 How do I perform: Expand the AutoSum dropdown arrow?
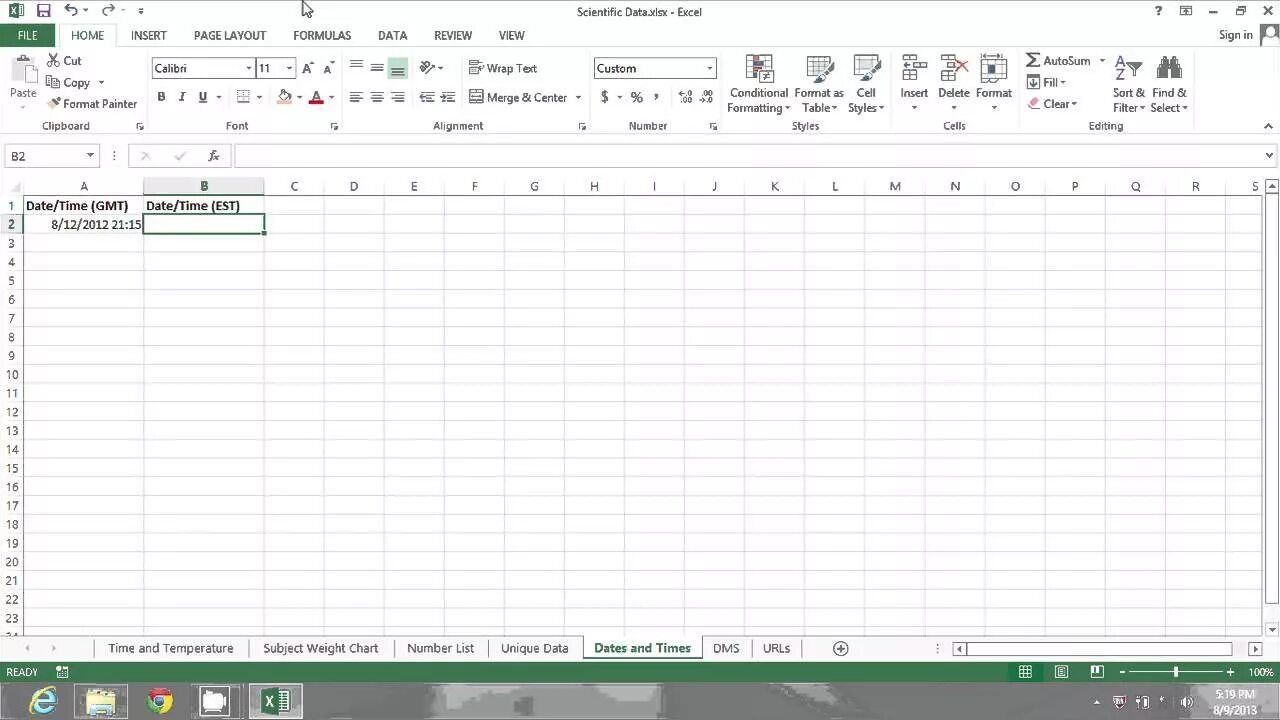[x=1103, y=61]
